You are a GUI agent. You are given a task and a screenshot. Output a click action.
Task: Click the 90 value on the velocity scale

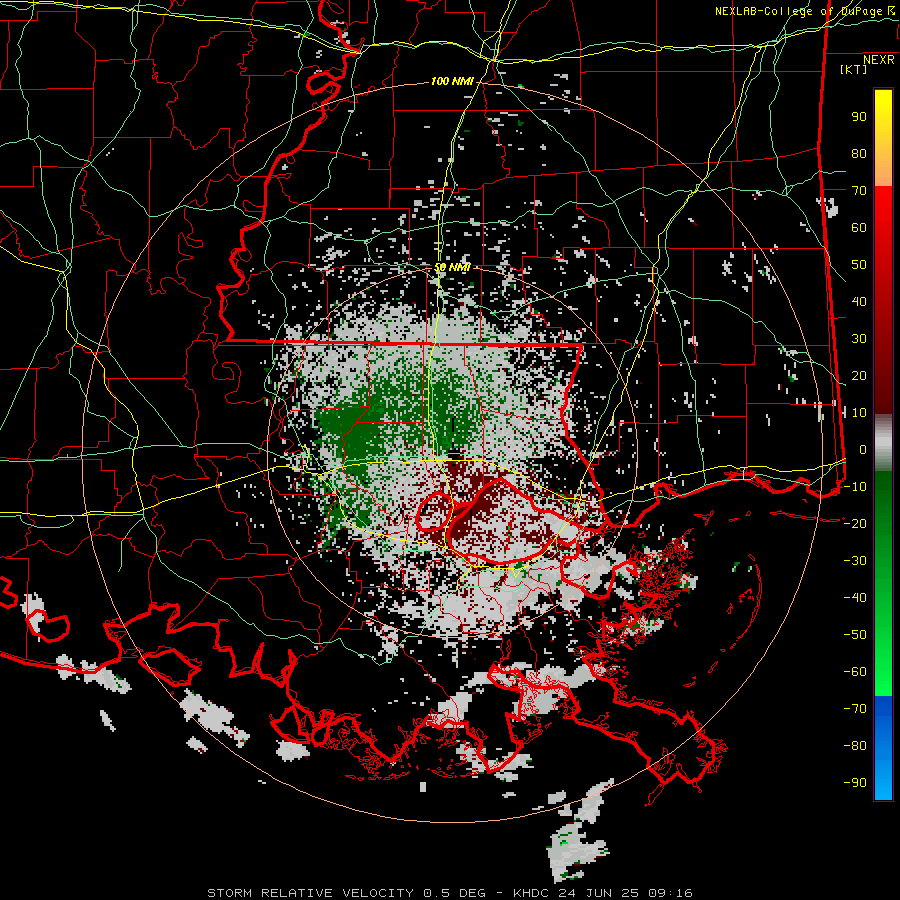pyautogui.click(x=859, y=117)
